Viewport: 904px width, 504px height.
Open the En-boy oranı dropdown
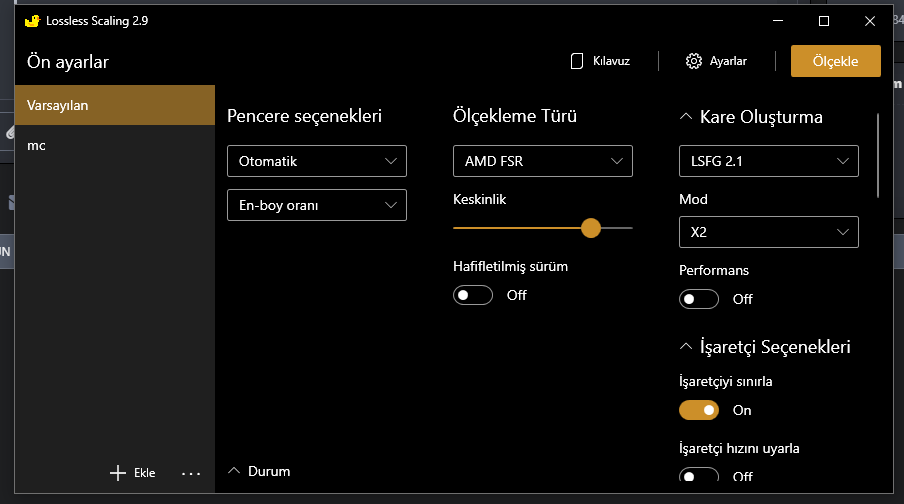[317, 205]
